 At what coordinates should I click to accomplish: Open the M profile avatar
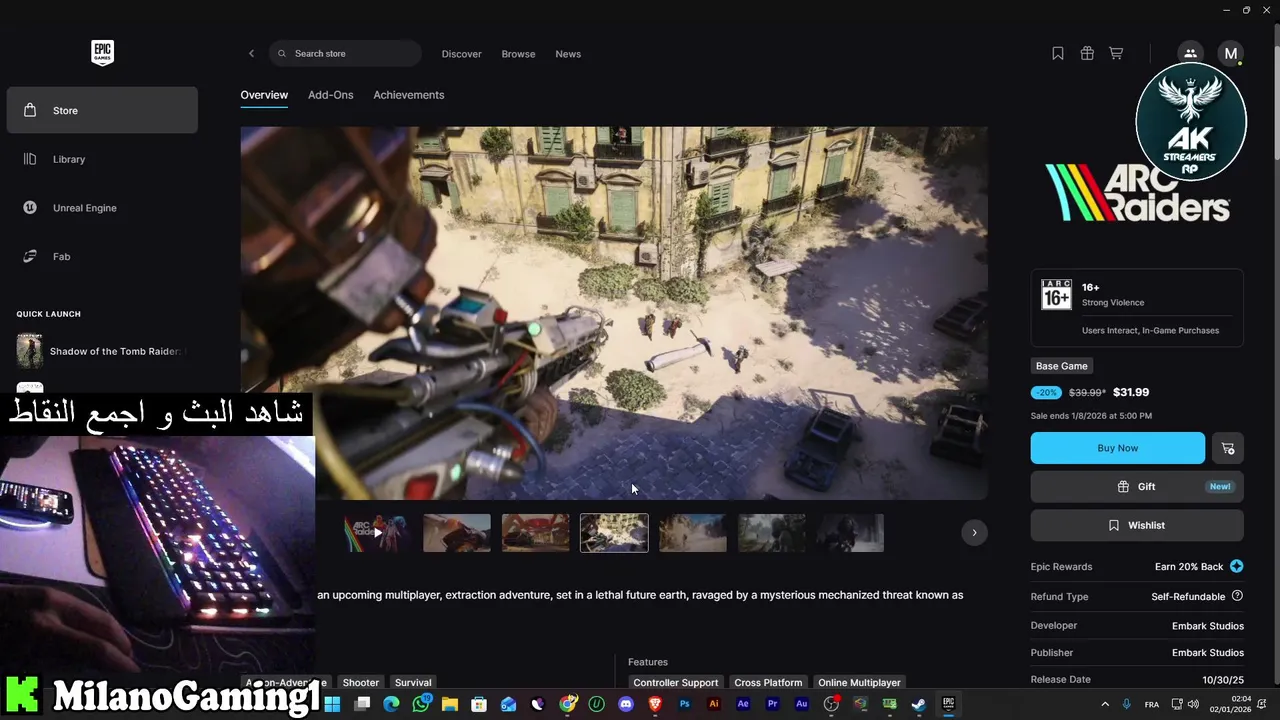[x=1230, y=54]
